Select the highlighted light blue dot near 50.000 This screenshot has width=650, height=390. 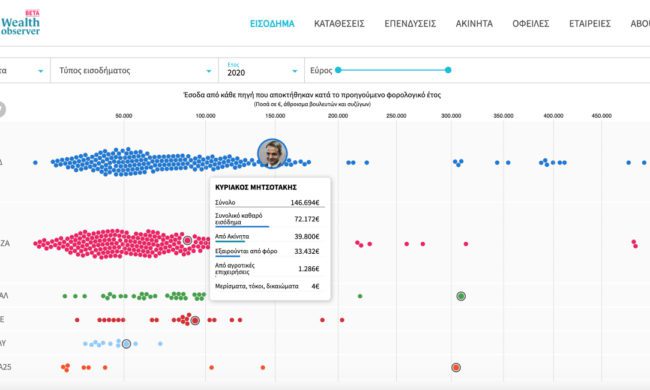pyautogui.click(x=126, y=344)
